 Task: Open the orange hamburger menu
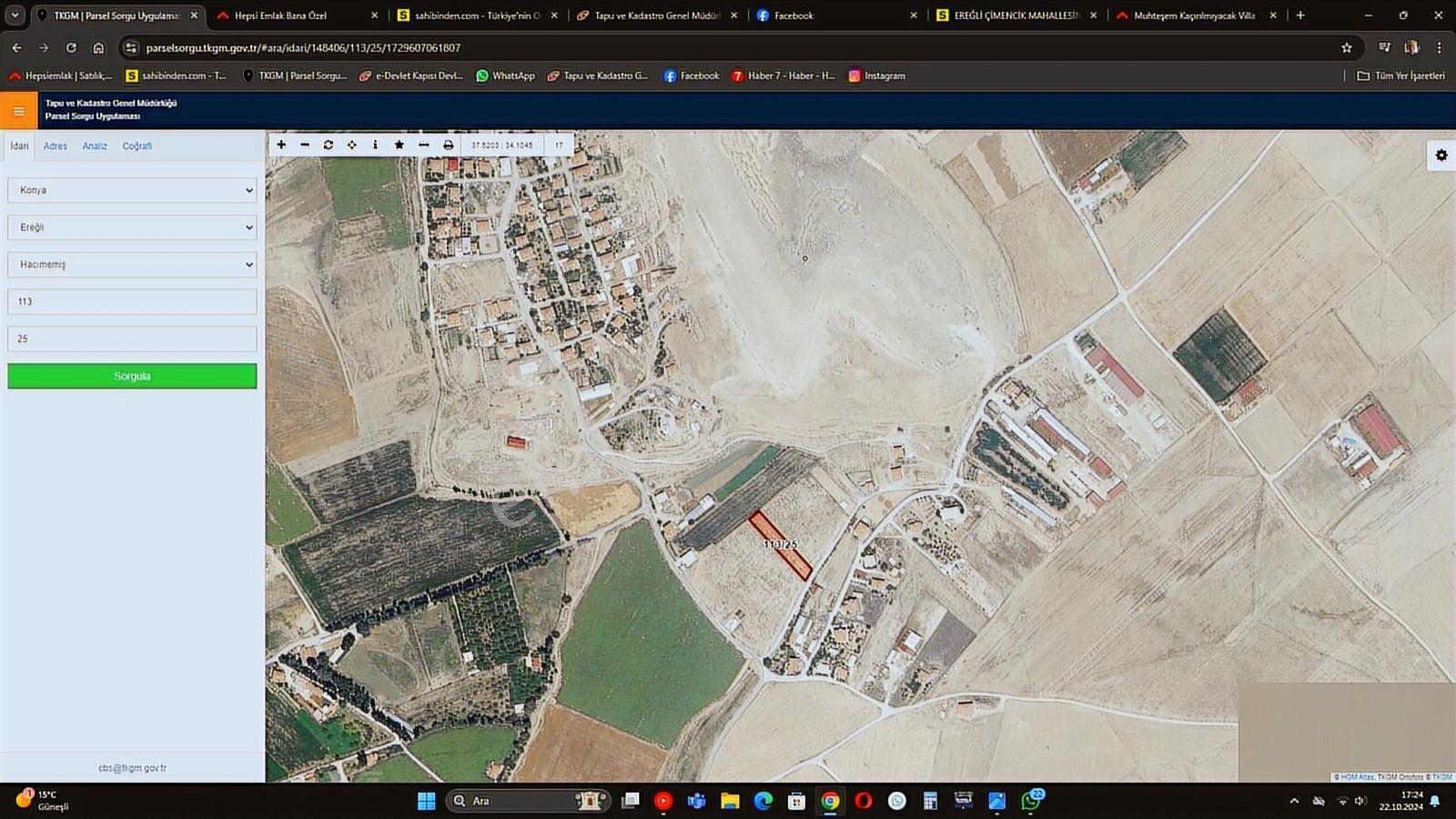click(18, 111)
